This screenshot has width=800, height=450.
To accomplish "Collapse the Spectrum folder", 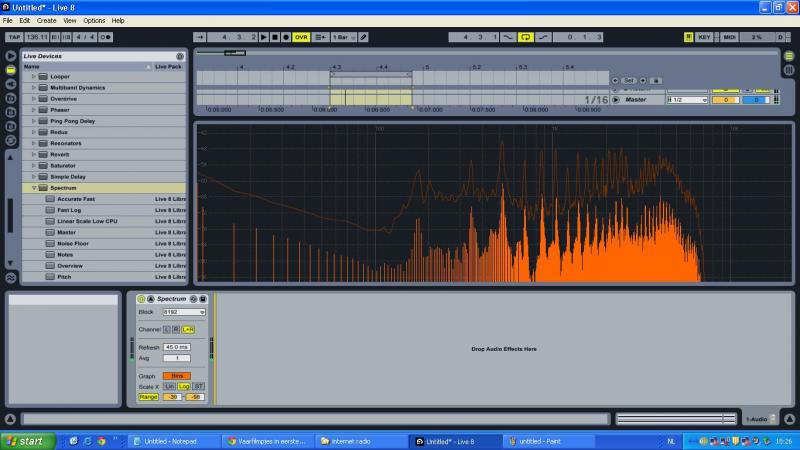I will click(34, 188).
